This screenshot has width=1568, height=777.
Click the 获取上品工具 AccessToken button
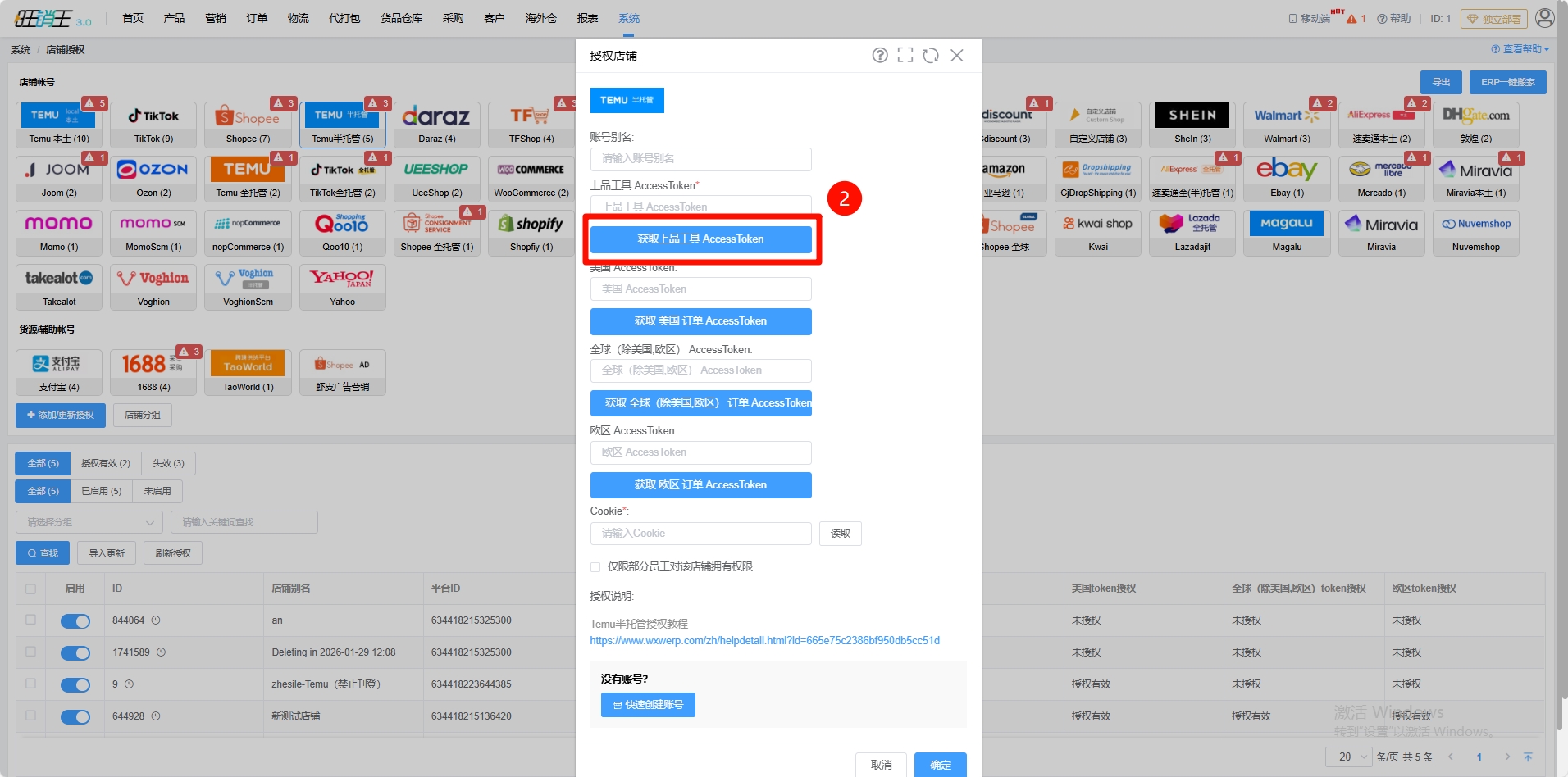click(x=700, y=239)
